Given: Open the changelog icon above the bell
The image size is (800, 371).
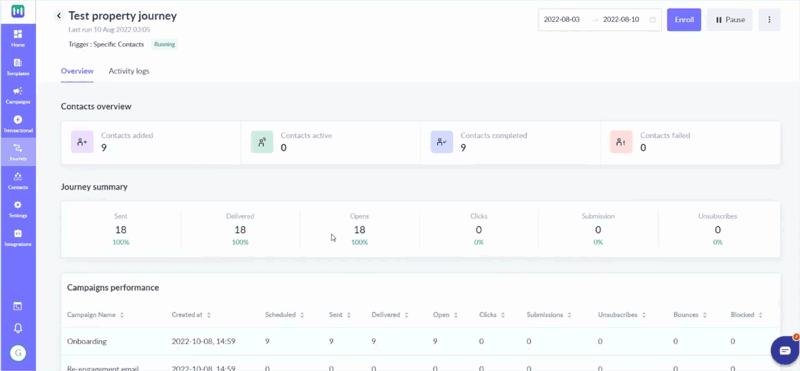Looking at the screenshot, I should point(17,306).
